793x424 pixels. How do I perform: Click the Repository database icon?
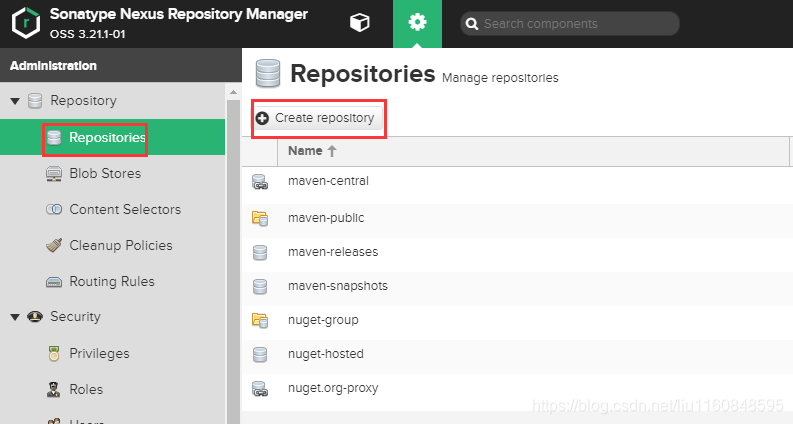tap(35, 101)
